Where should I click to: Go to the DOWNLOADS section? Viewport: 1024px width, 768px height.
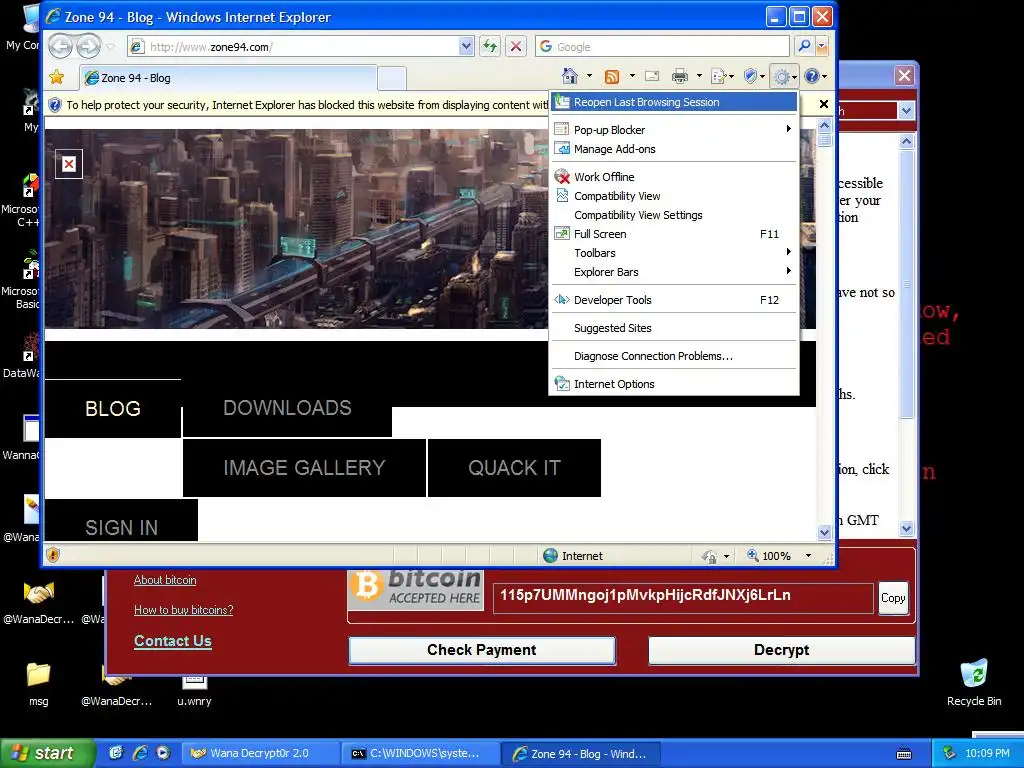pos(287,408)
